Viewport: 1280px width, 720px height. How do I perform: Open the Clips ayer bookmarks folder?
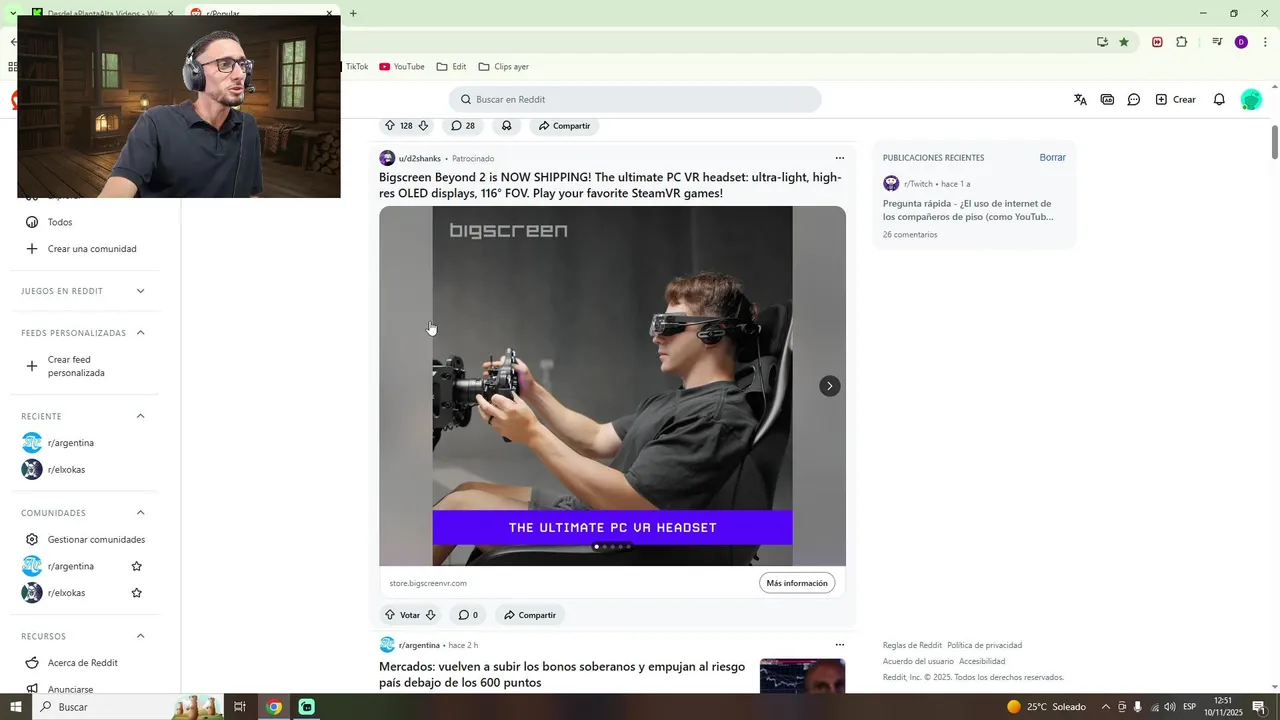(x=504, y=67)
